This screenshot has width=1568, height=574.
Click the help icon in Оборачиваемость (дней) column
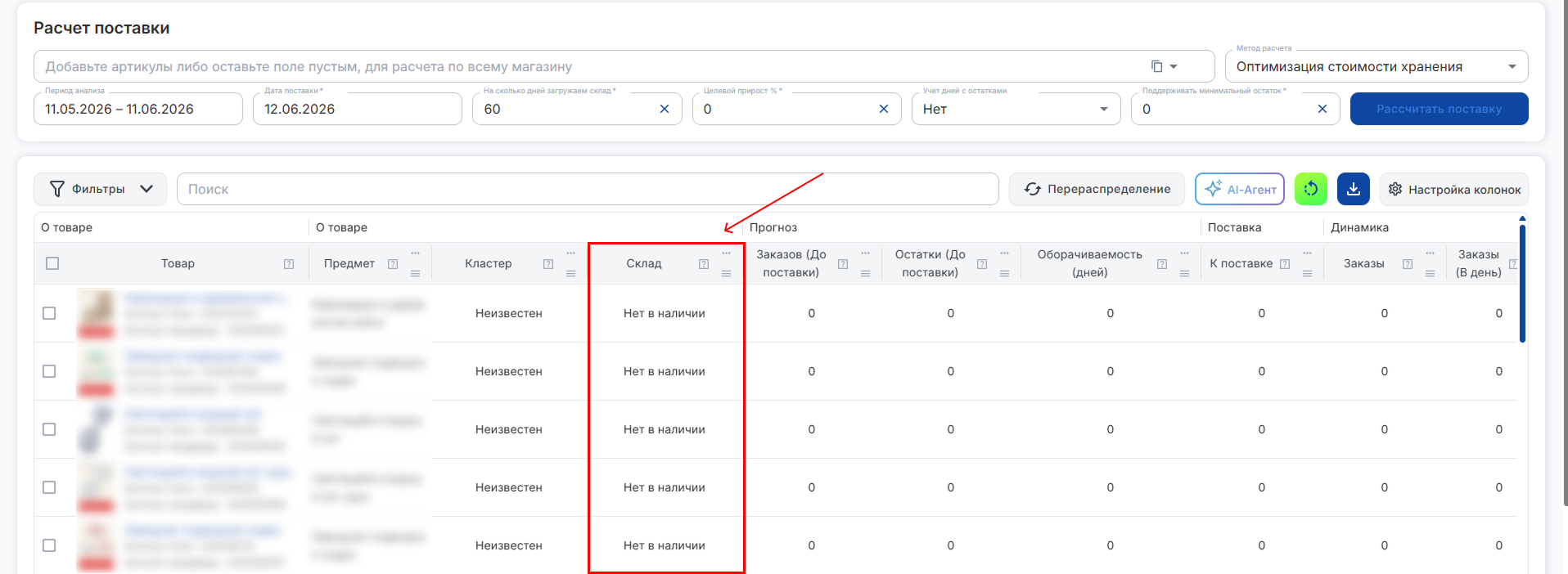pyautogui.click(x=1162, y=264)
